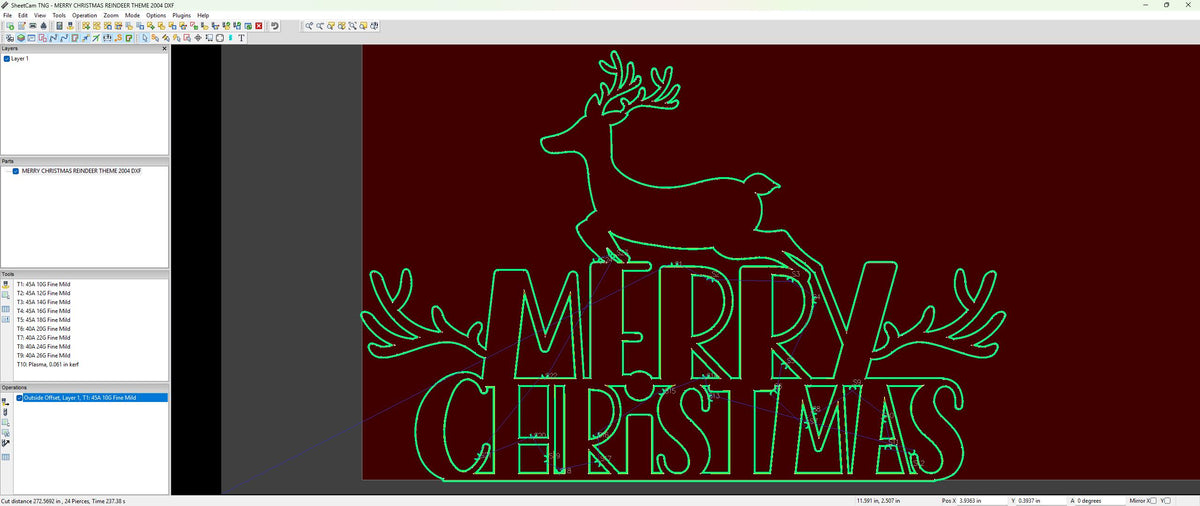Screen dimensions: 1200x506
Task: Select tool T8: 40A 24G Fine Mild
Action: 43,347
